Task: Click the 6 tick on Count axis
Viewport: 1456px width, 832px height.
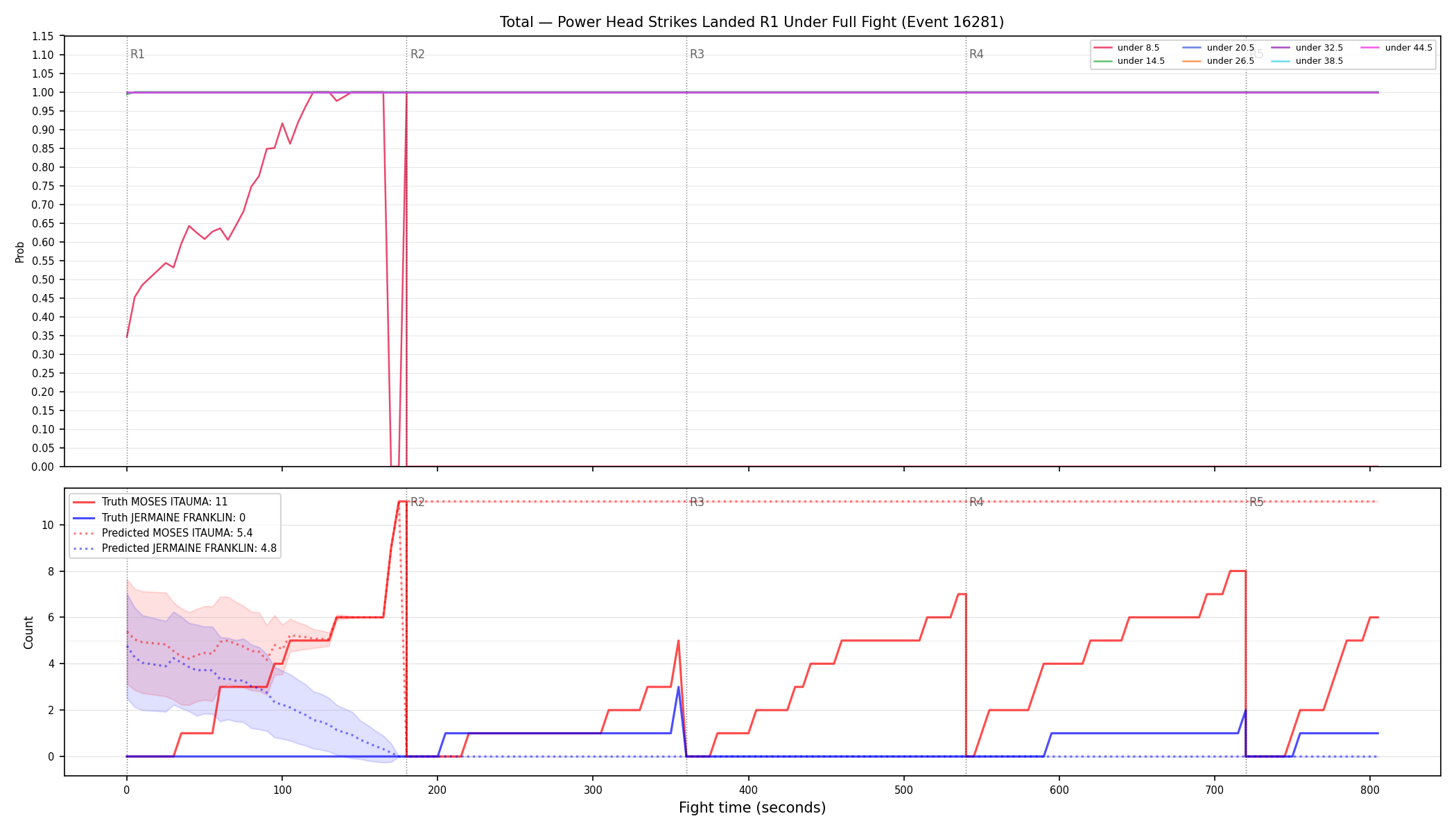Action: [x=51, y=618]
